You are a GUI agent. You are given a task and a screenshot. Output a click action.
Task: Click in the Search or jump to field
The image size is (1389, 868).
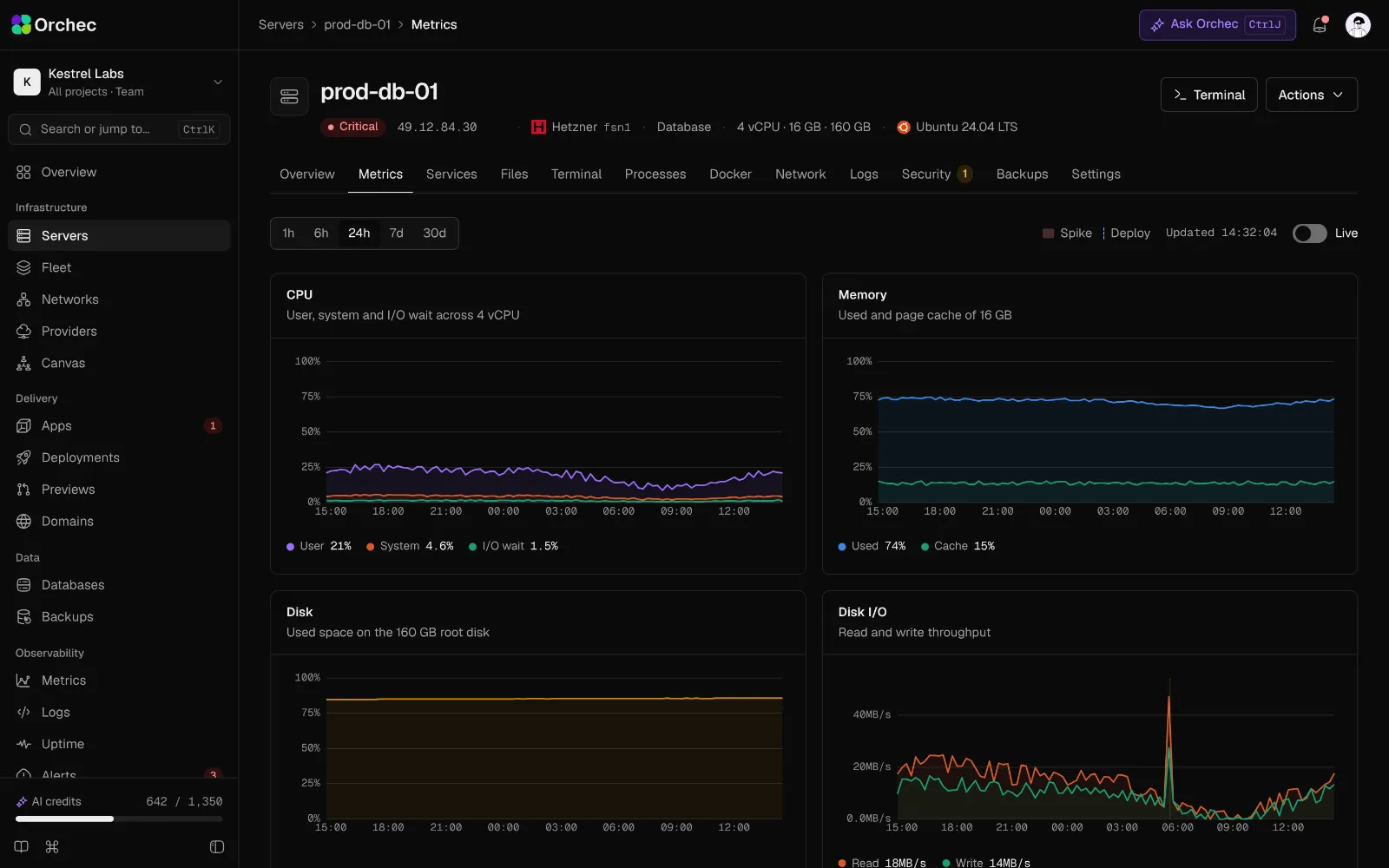[x=119, y=129]
